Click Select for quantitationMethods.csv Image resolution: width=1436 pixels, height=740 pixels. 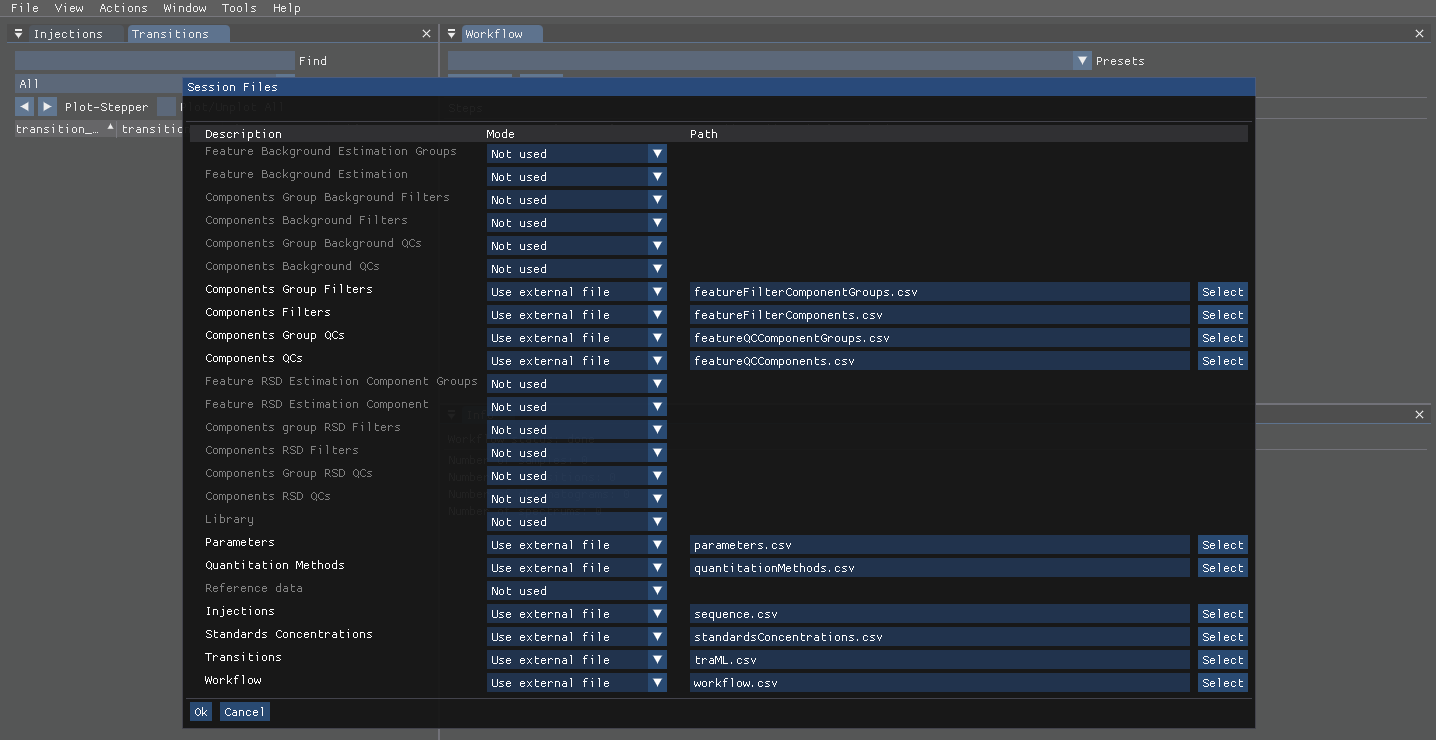click(1223, 568)
